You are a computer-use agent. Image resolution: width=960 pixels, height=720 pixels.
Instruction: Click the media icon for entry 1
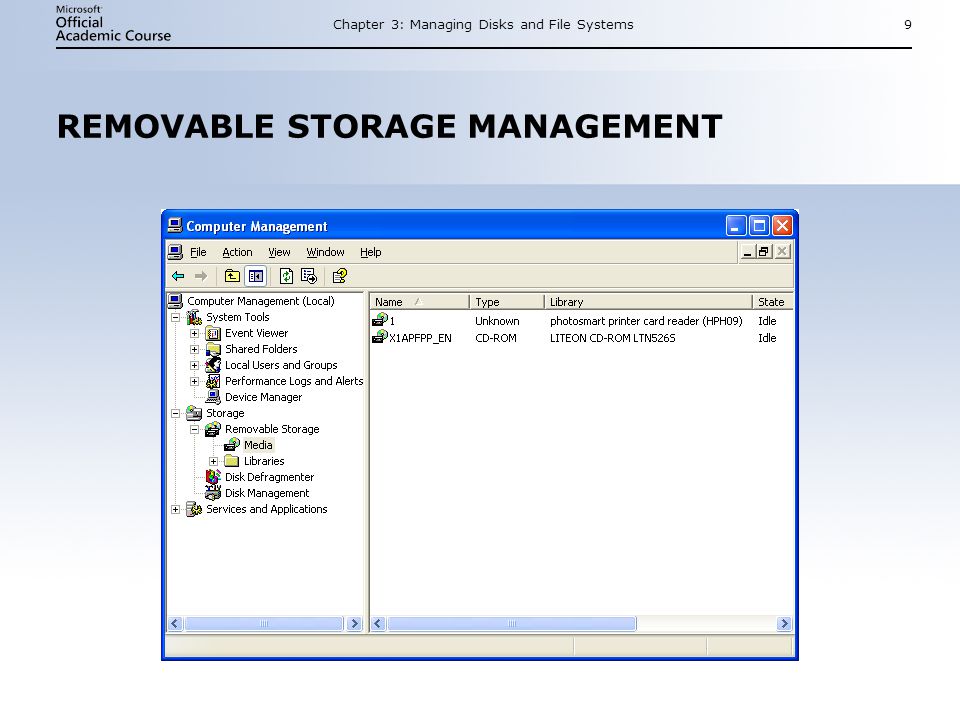(x=380, y=320)
